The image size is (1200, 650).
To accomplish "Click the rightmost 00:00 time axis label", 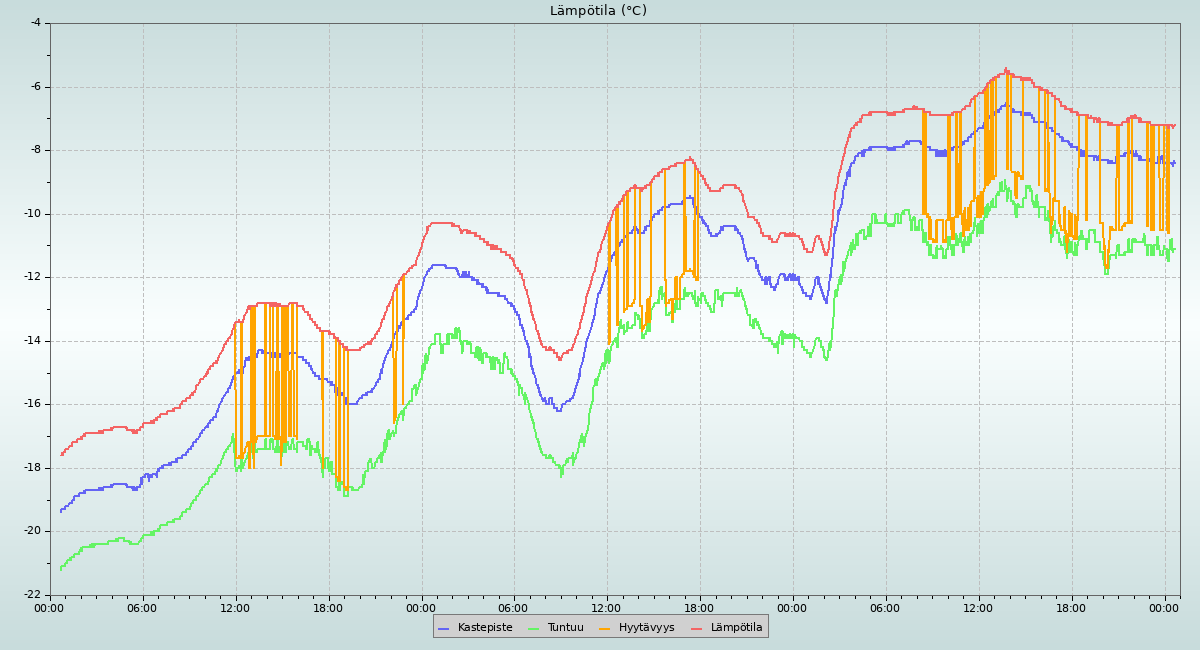I will pyautogui.click(x=1164, y=607).
